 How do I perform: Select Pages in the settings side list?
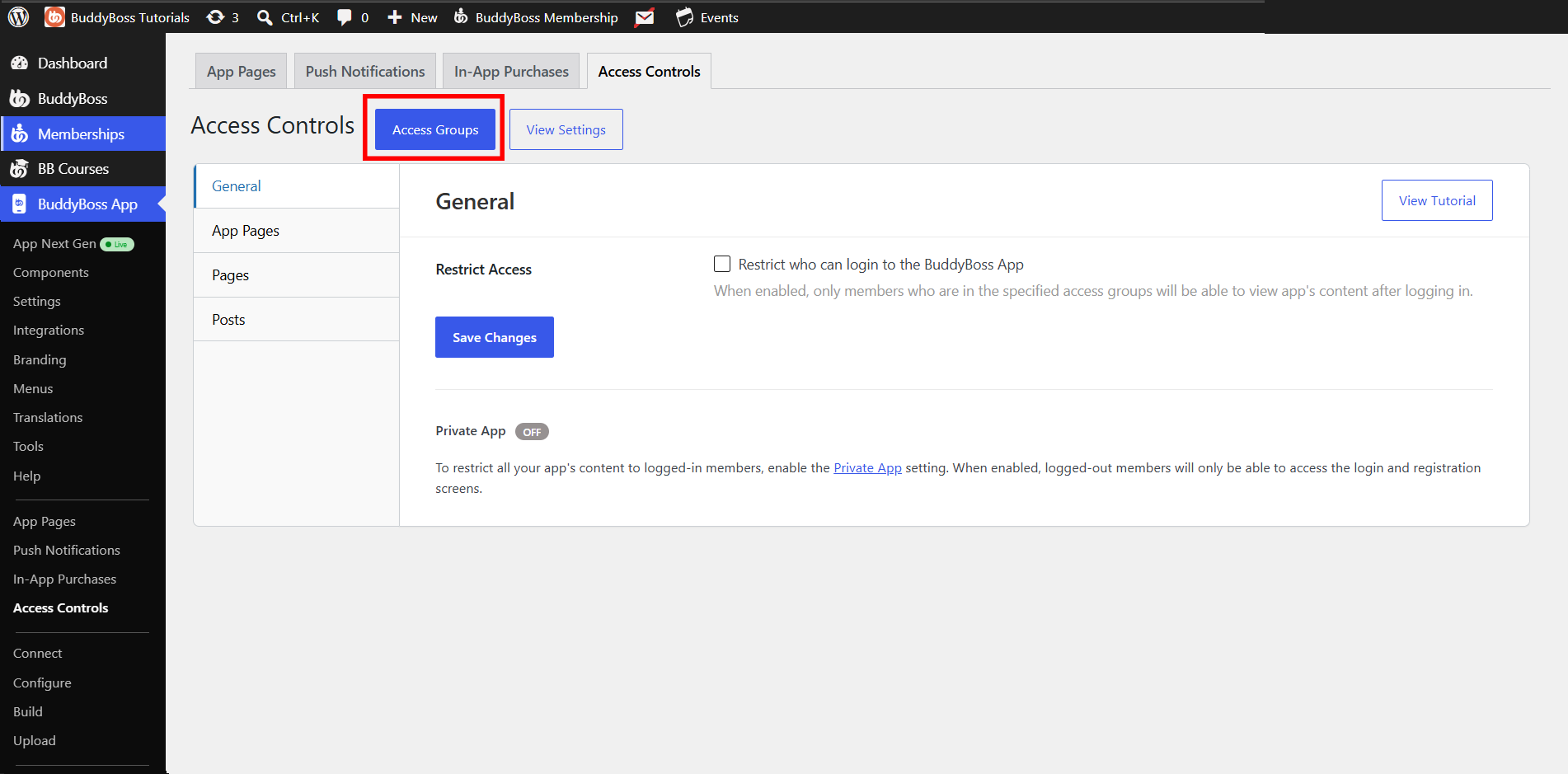297,275
